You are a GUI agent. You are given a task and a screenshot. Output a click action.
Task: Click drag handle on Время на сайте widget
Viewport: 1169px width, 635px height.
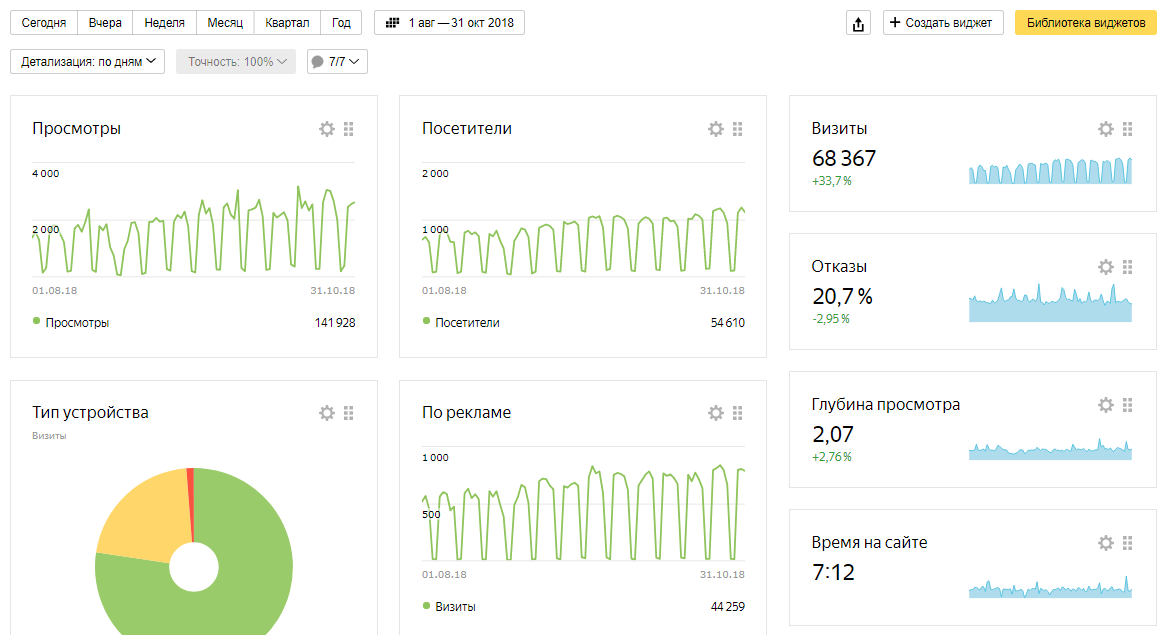tap(1128, 543)
